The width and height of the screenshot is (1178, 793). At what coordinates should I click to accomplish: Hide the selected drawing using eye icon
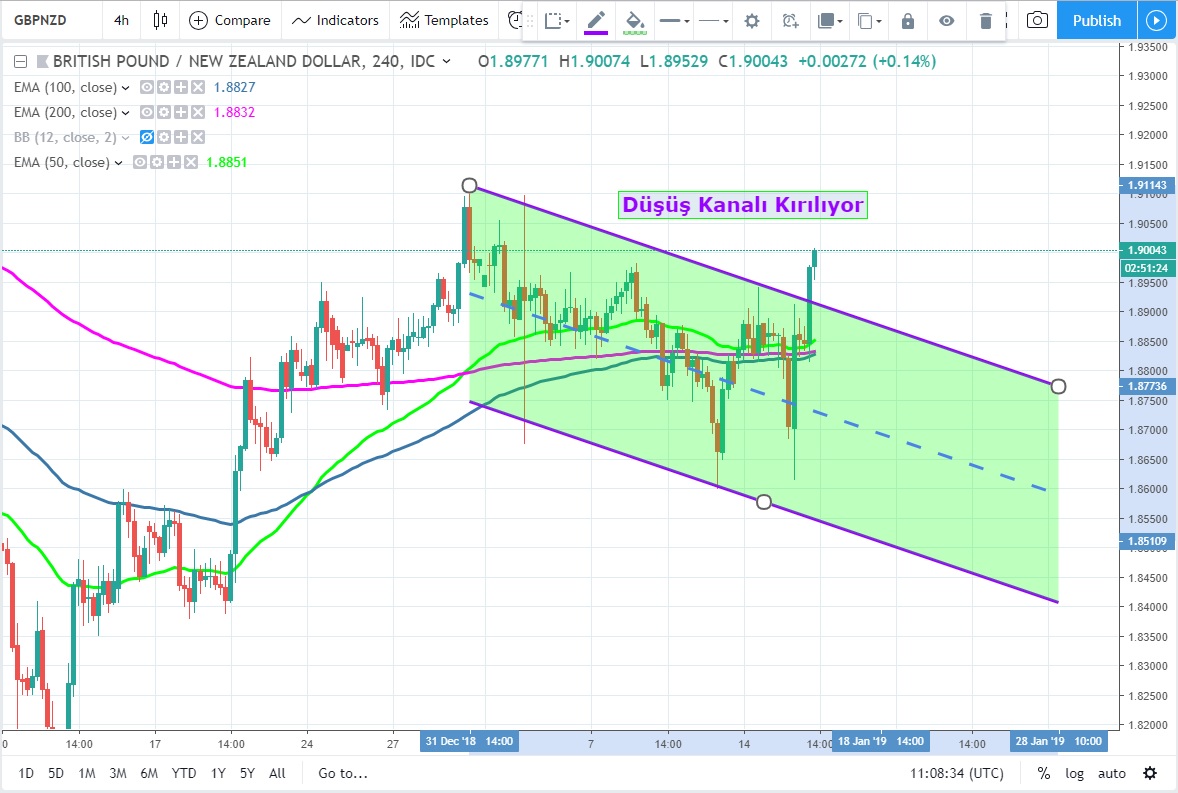946,20
